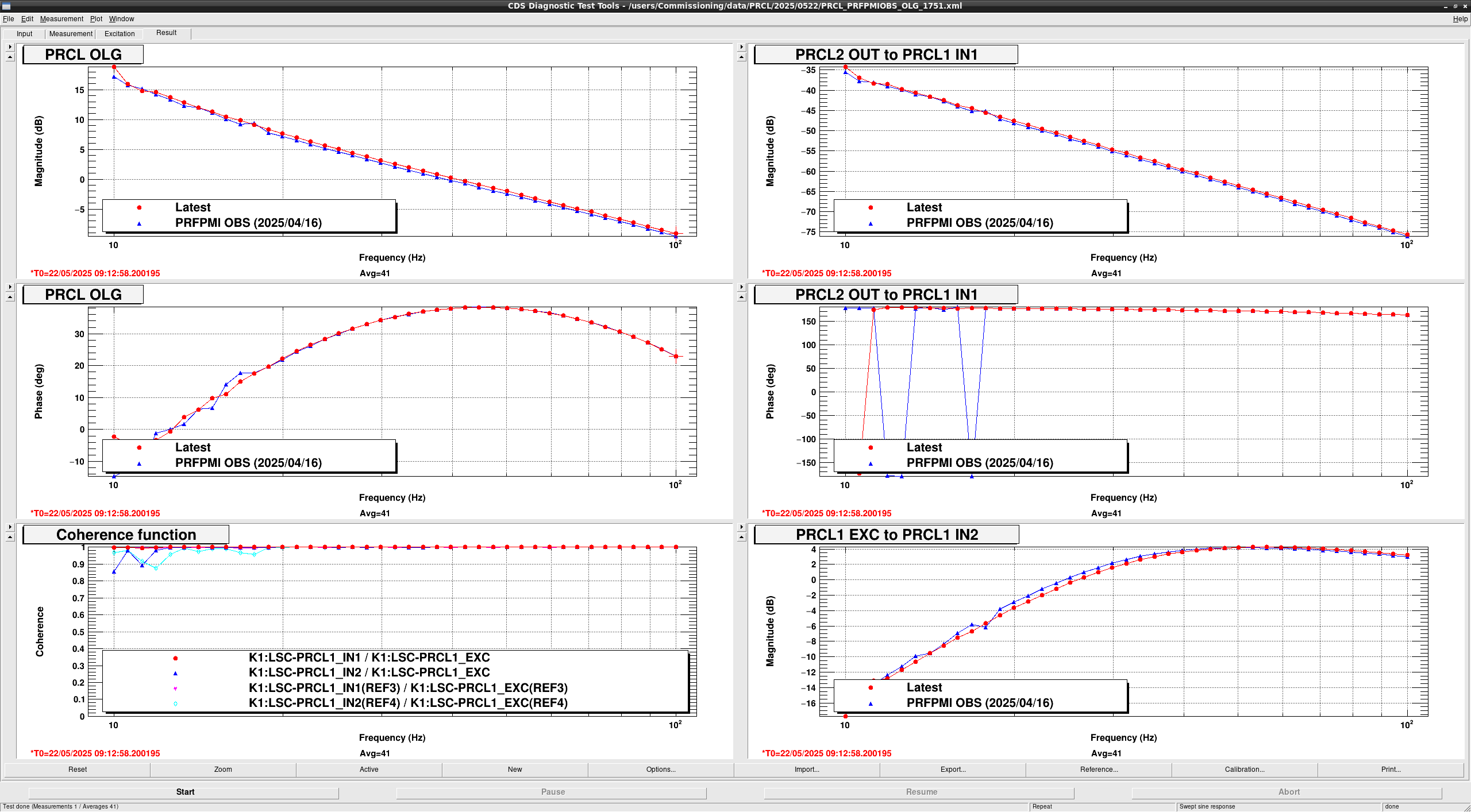Click Frequency (Hz) axis label of PRCL1 EXC plot
This screenshot has width=1471, height=812.
[x=1123, y=737]
